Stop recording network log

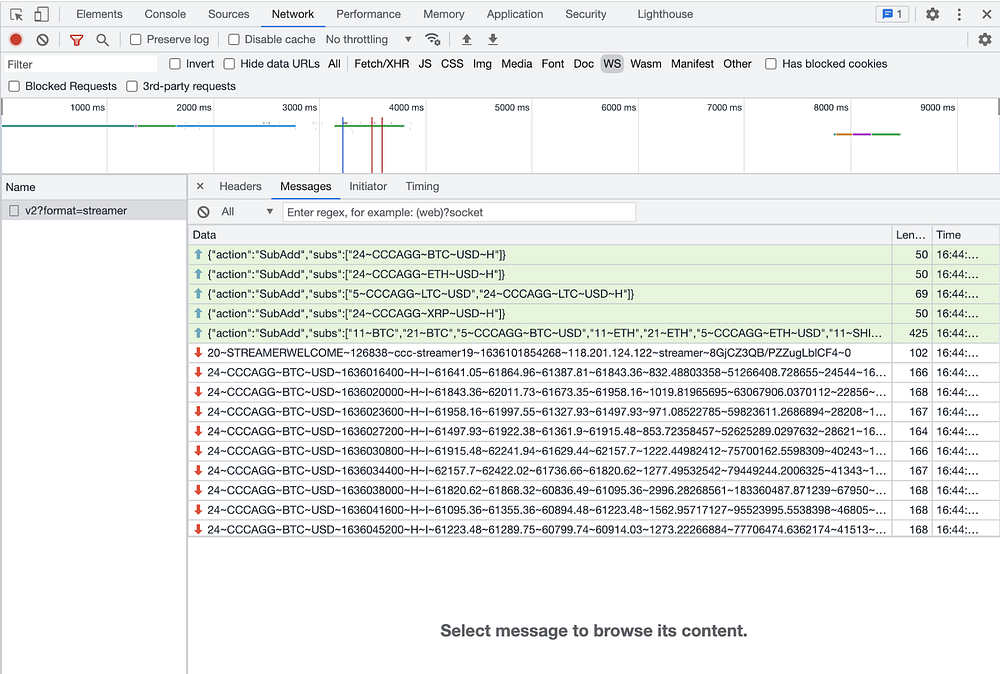coord(16,39)
